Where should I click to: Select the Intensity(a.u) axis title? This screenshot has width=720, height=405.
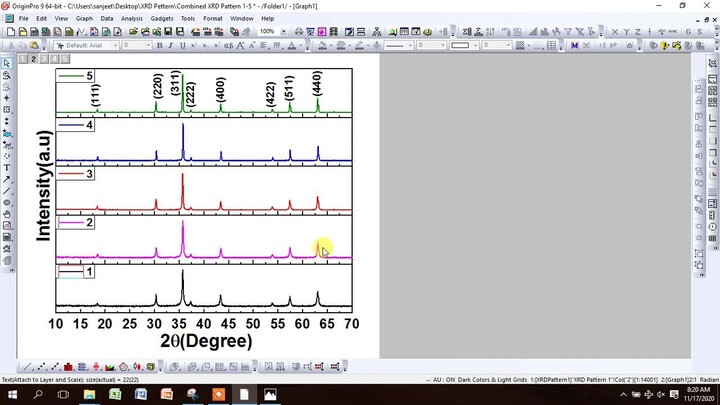pyautogui.click(x=44, y=186)
